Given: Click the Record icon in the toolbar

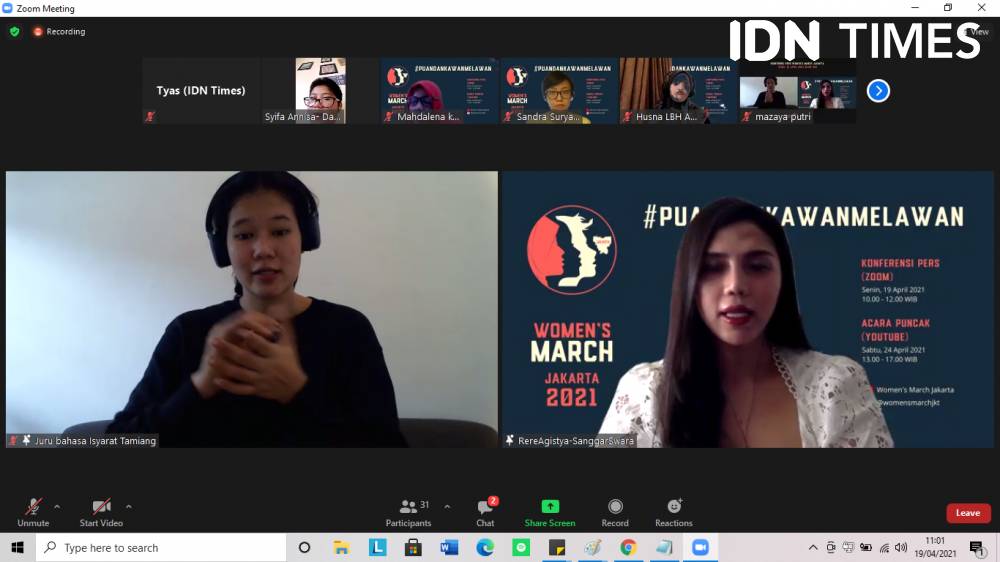Looking at the screenshot, I should (x=615, y=507).
